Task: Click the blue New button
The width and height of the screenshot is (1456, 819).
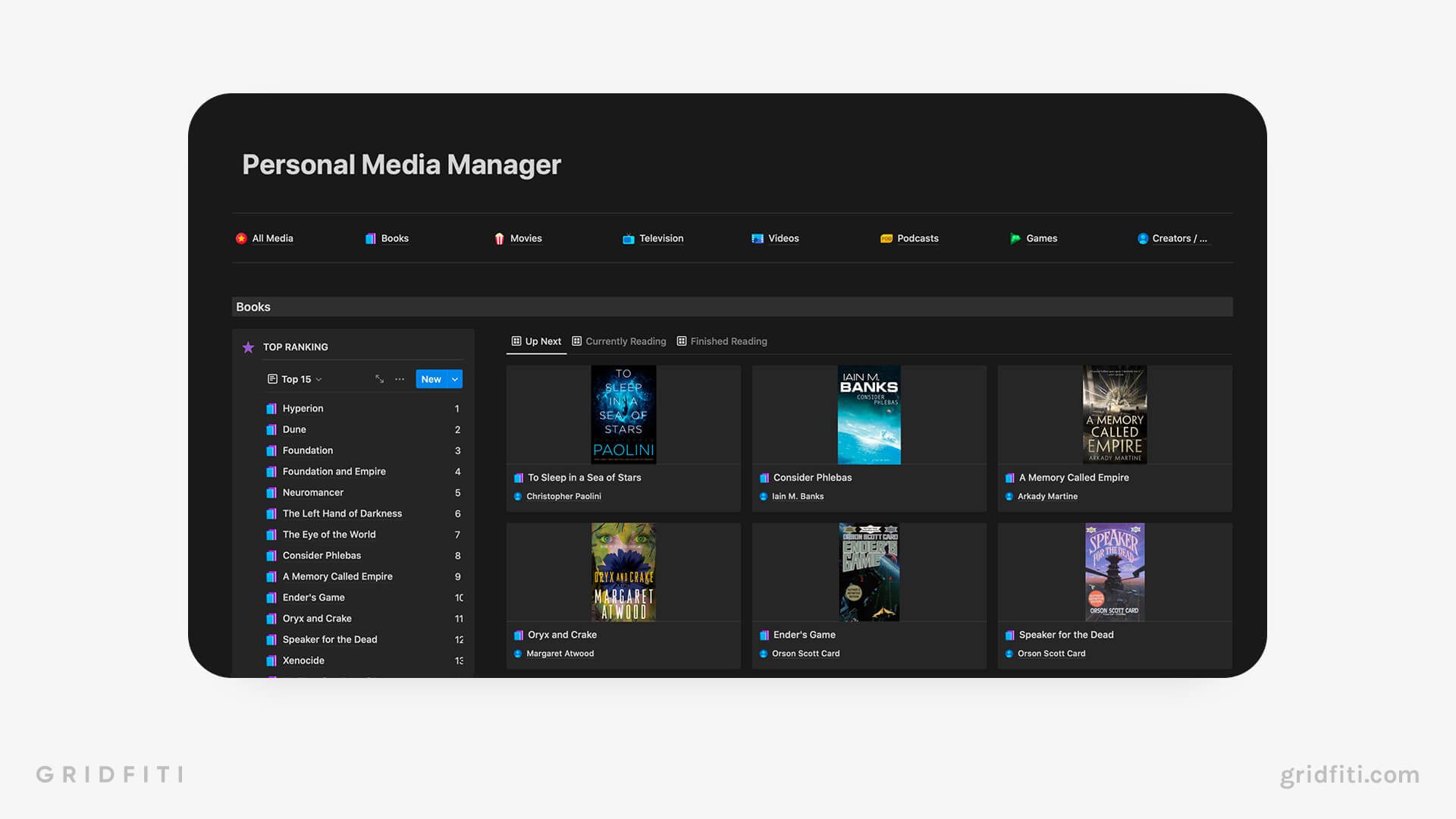Action: click(x=431, y=378)
